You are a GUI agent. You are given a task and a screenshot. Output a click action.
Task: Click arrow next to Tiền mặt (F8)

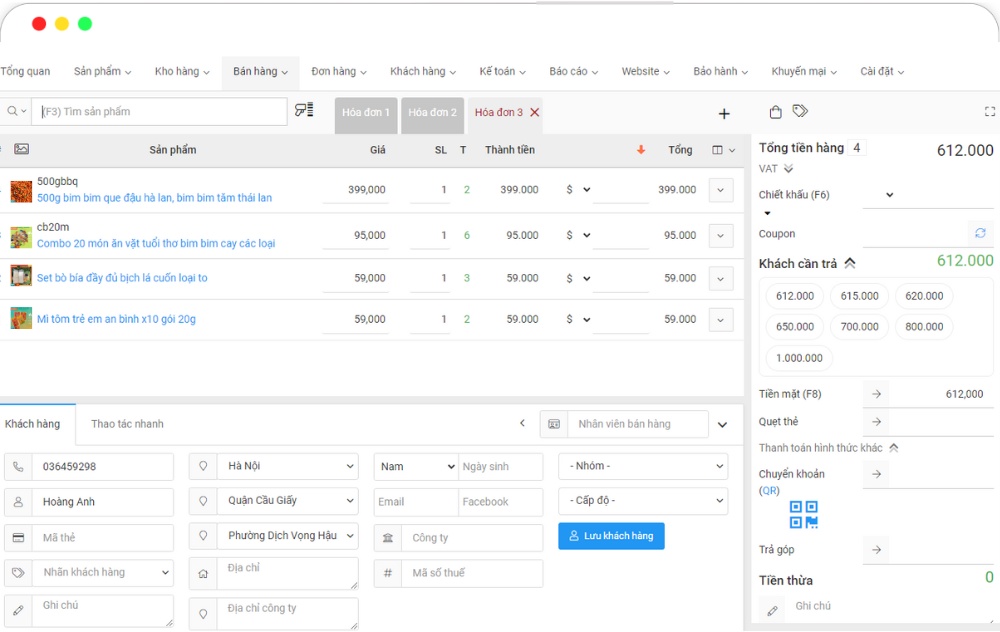(876, 394)
